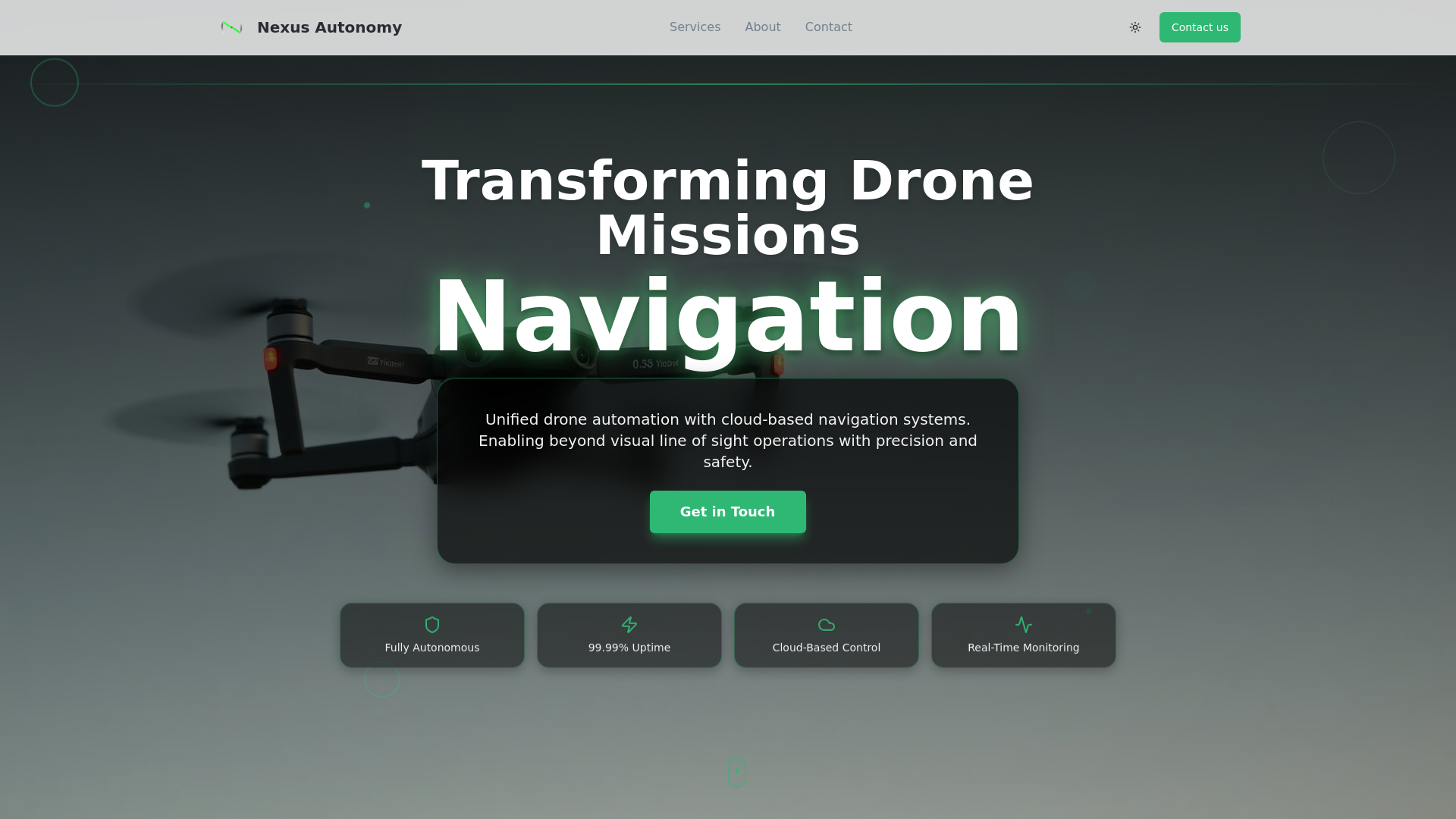Viewport: 1456px width, 819px height.
Task: Toggle the light/dark theme sun icon
Action: 1135,27
